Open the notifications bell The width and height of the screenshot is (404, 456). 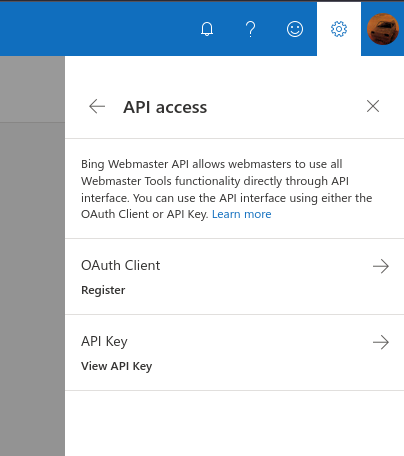click(207, 29)
